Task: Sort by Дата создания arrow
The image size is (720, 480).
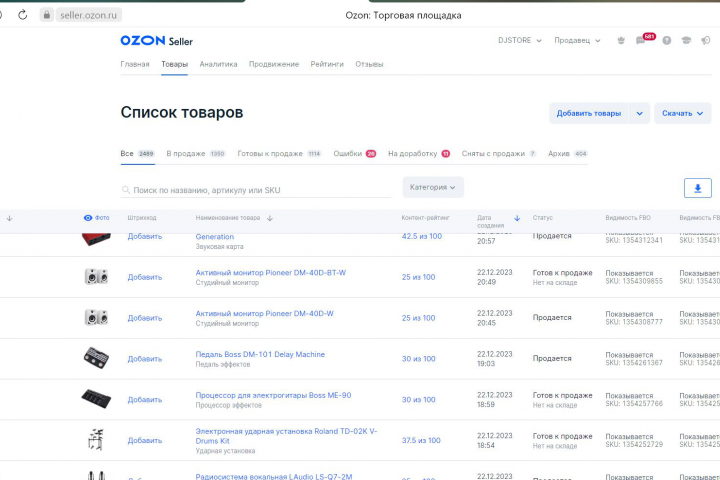Action: pyautogui.click(x=517, y=218)
